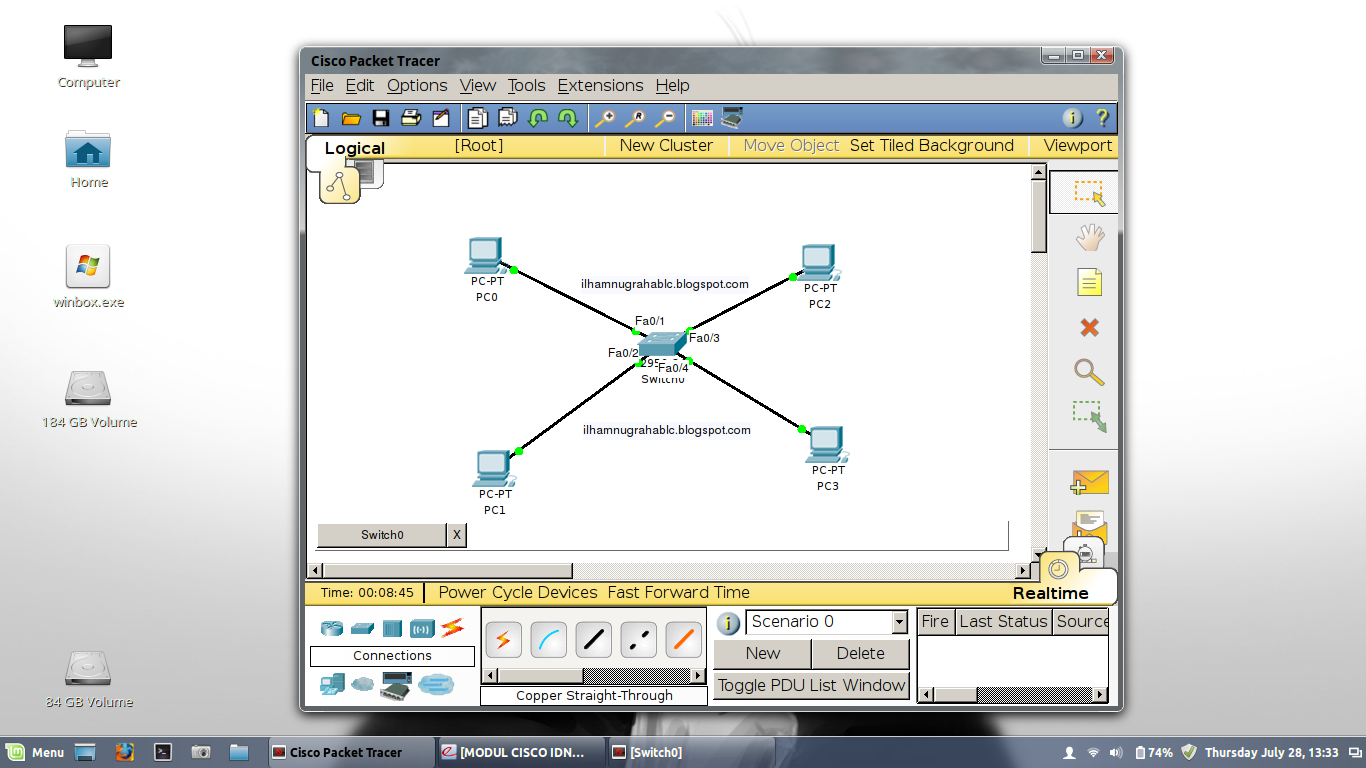Open the Scenario 0 dropdown

coord(897,622)
